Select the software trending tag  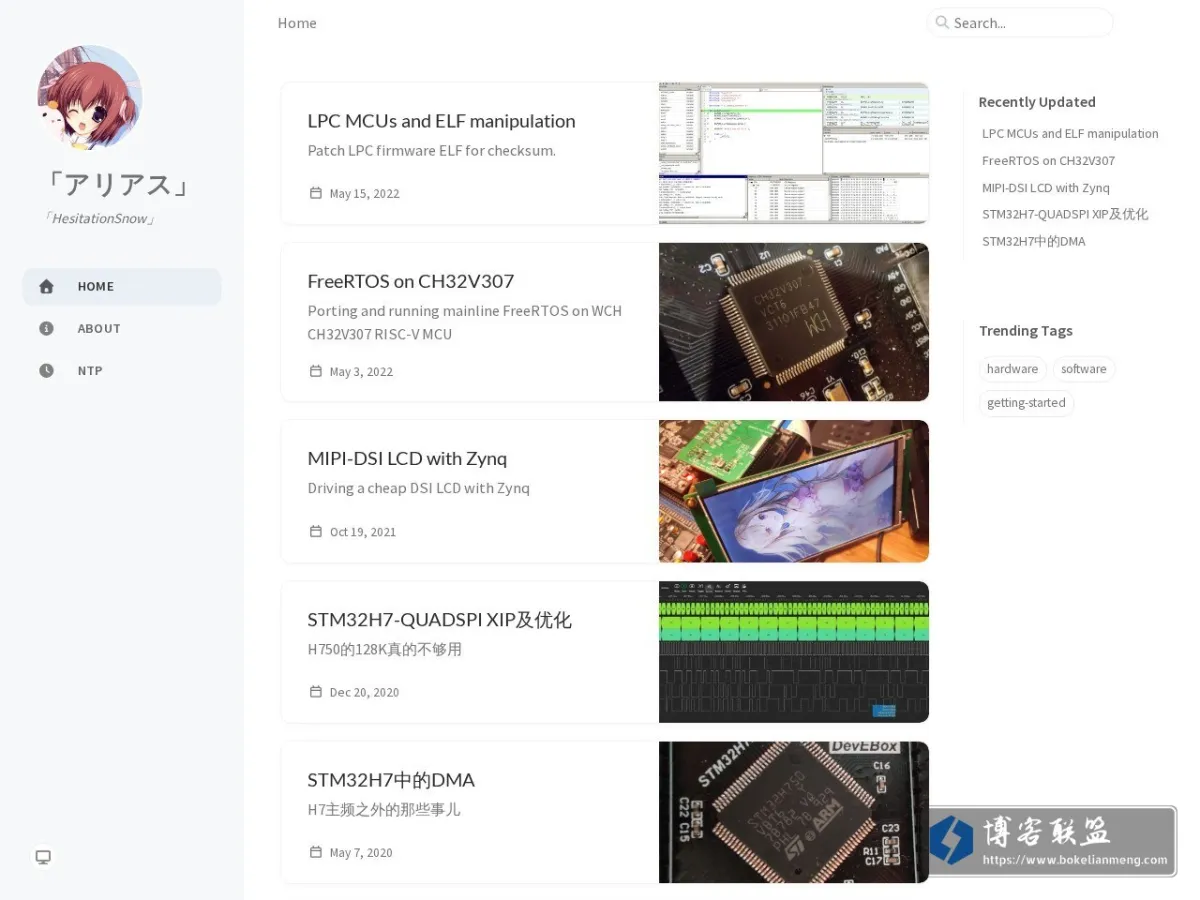coord(1084,369)
